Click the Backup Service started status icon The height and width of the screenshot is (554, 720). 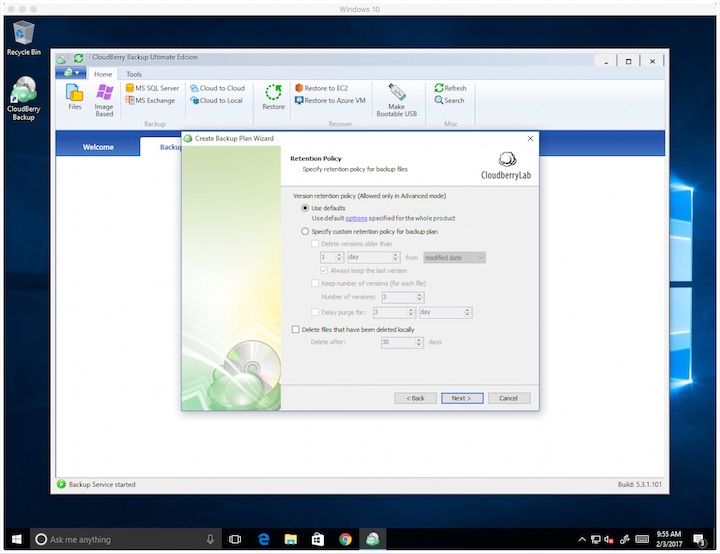[62, 484]
